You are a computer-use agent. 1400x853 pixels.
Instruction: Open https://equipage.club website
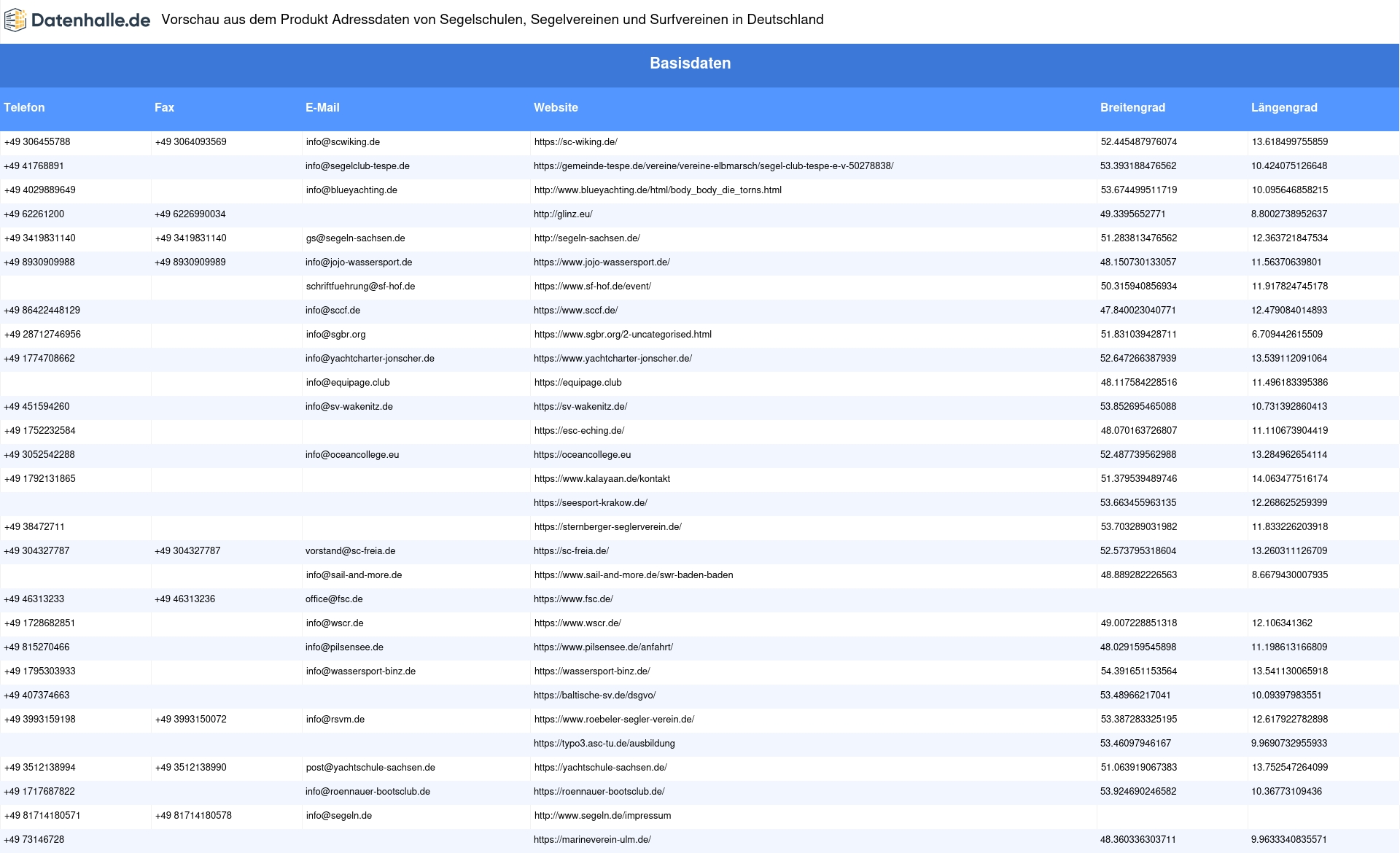coord(577,383)
